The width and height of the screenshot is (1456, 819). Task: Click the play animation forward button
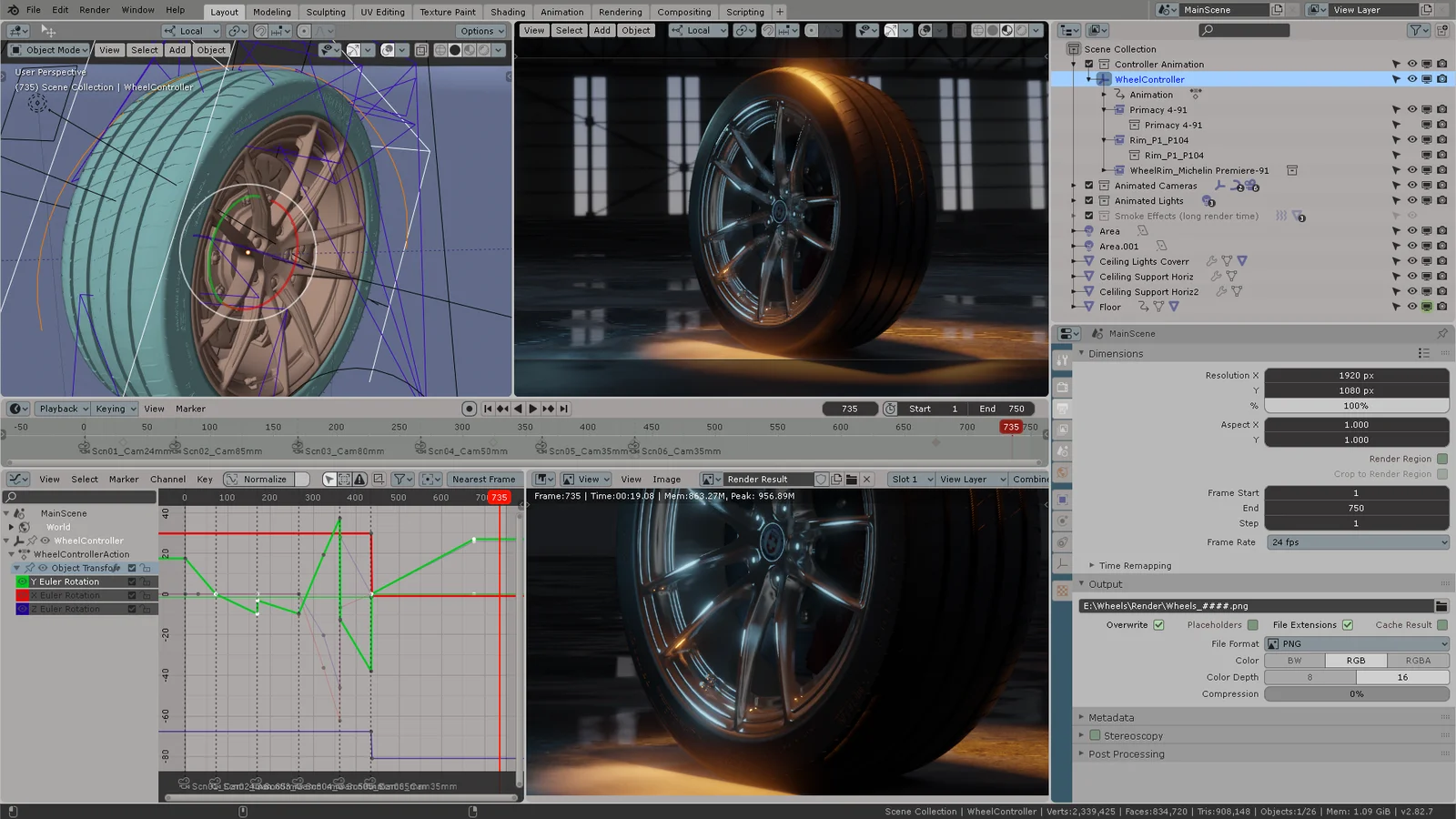click(533, 409)
